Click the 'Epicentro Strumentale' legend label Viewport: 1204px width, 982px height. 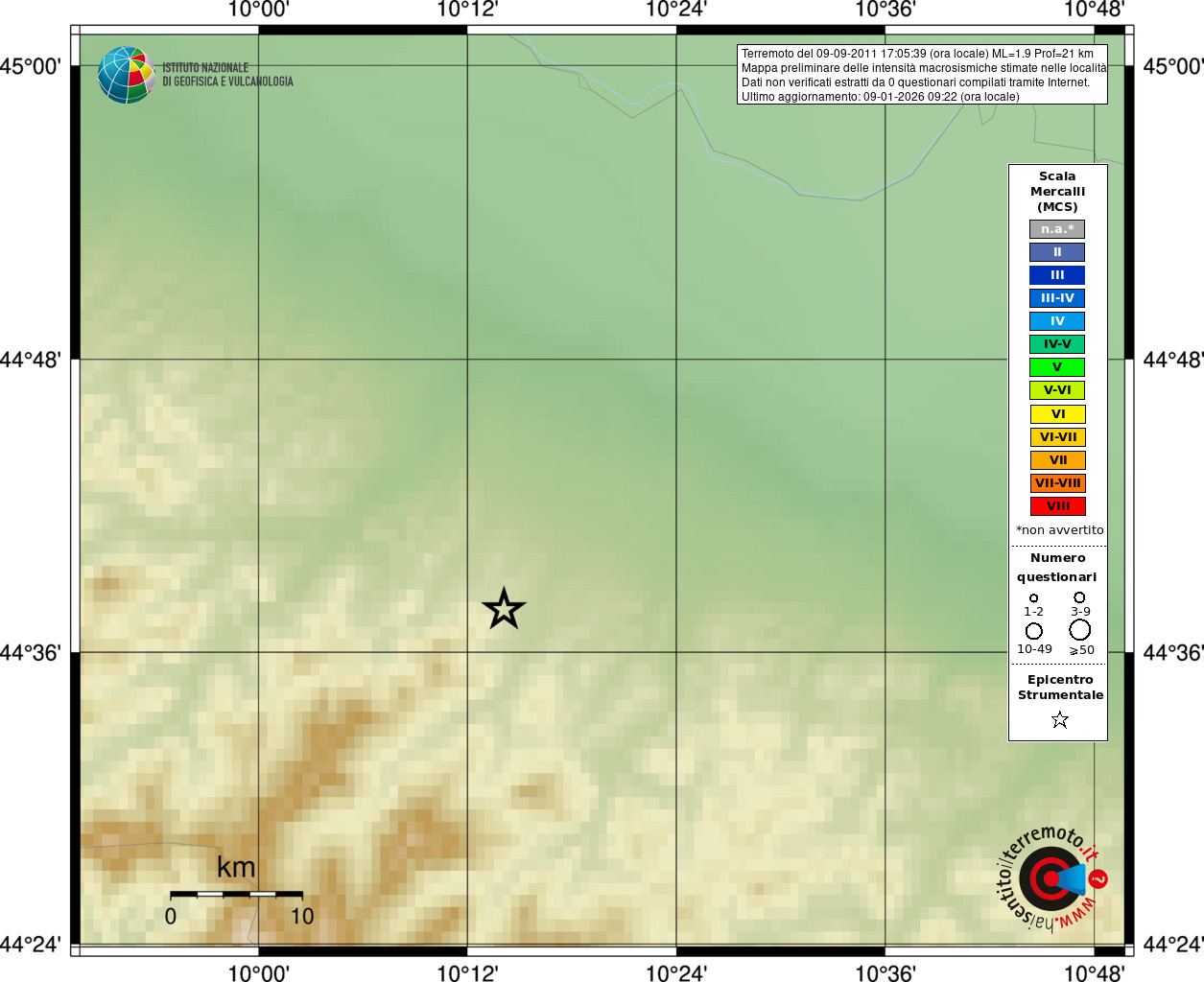tap(1060, 688)
